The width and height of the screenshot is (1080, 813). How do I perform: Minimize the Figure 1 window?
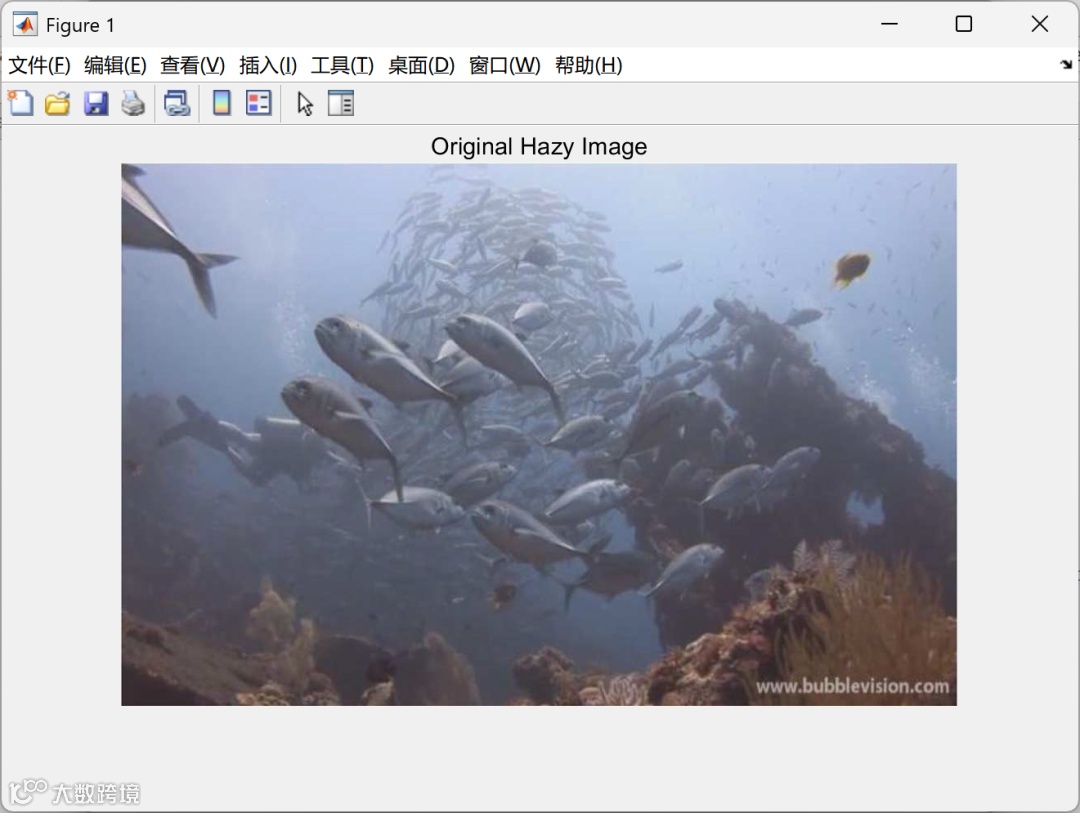pyautogui.click(x=889, y=24)
